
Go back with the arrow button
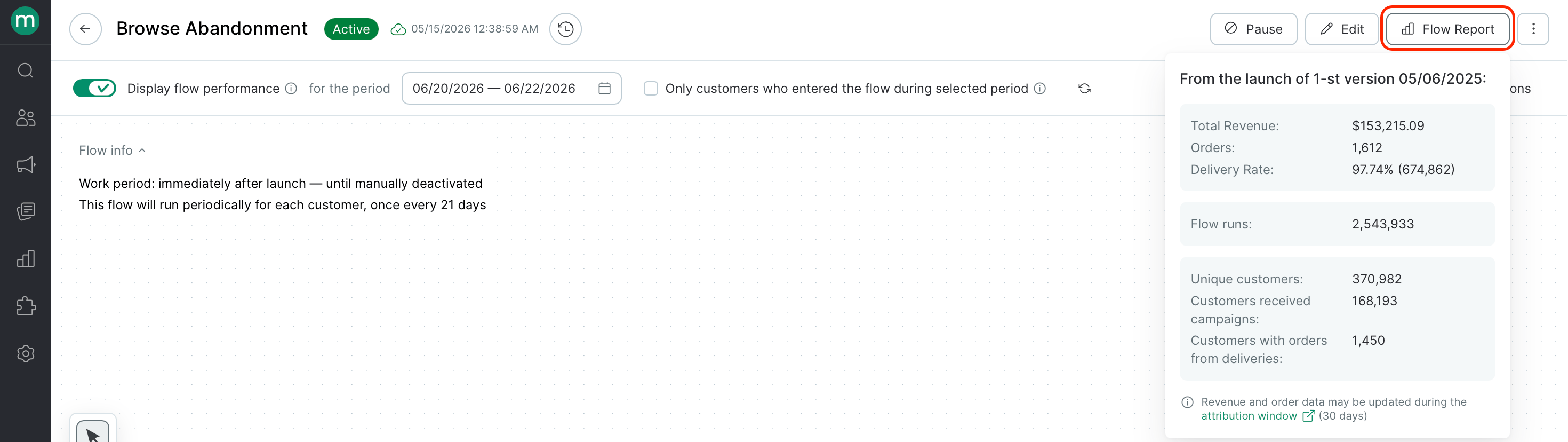pos(85,29)
